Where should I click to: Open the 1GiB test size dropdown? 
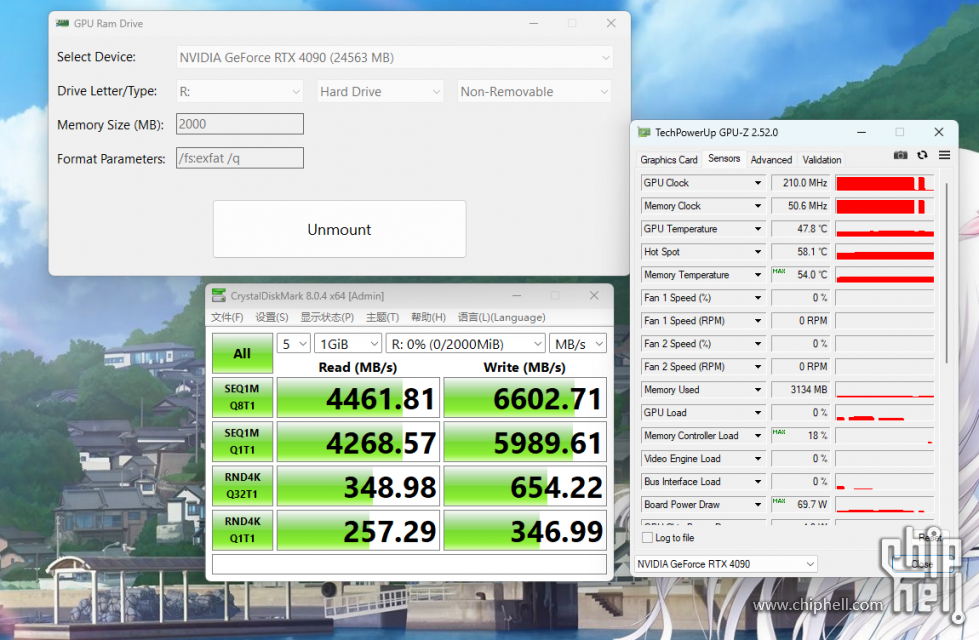click(348, 344)
